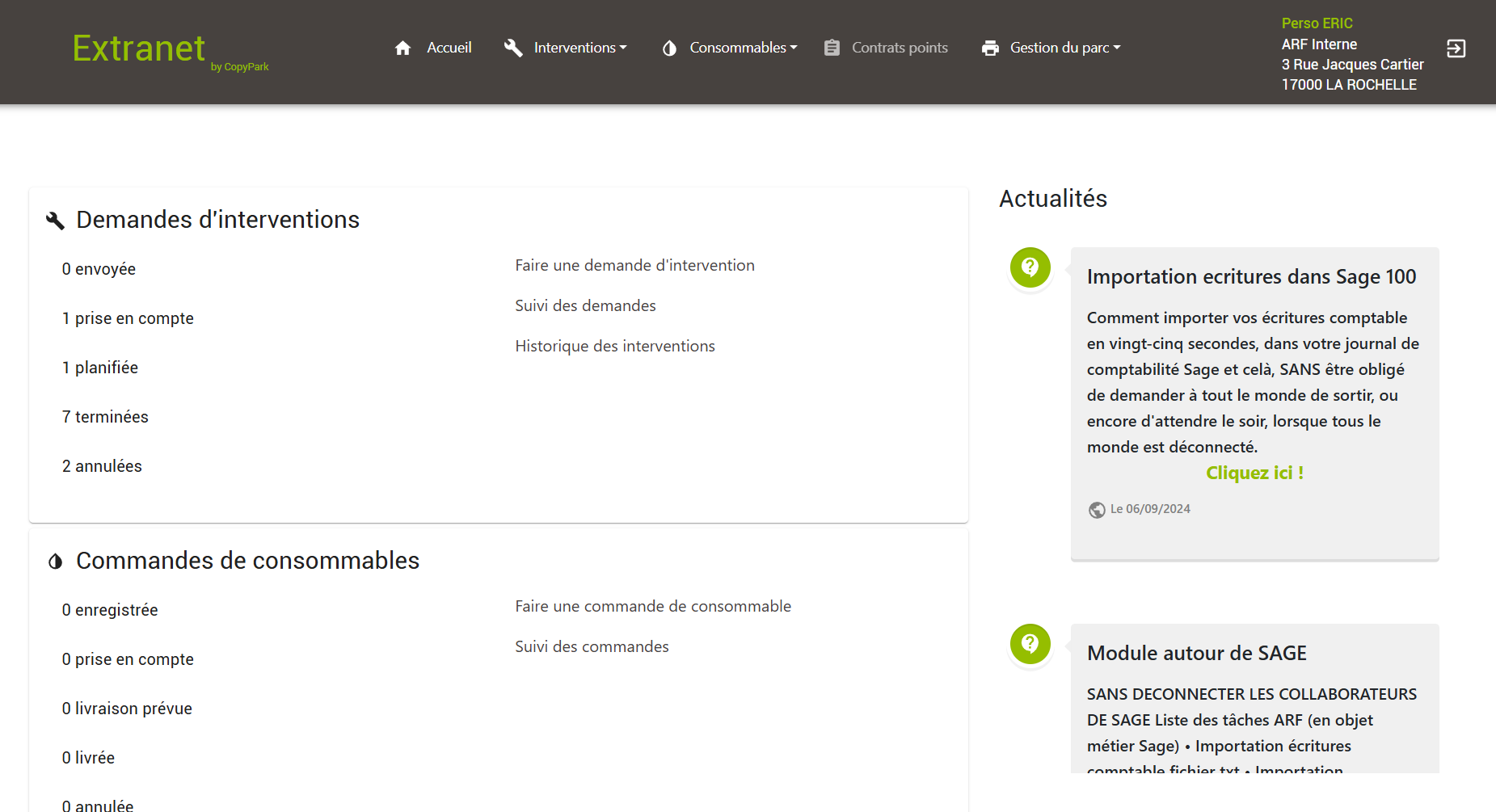Click the Extranet logo
The image size is (1496, 812).
click(x=139, y=49)
